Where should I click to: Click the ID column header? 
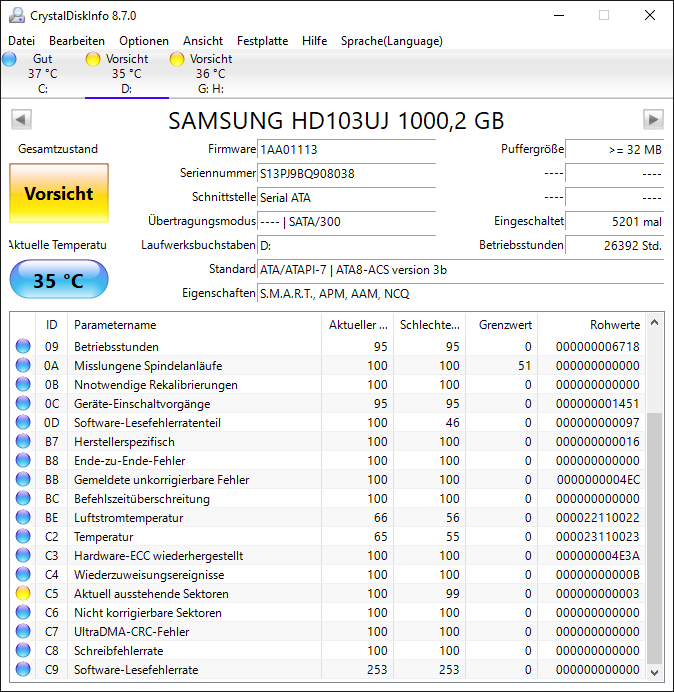click(x=51, y=325)
